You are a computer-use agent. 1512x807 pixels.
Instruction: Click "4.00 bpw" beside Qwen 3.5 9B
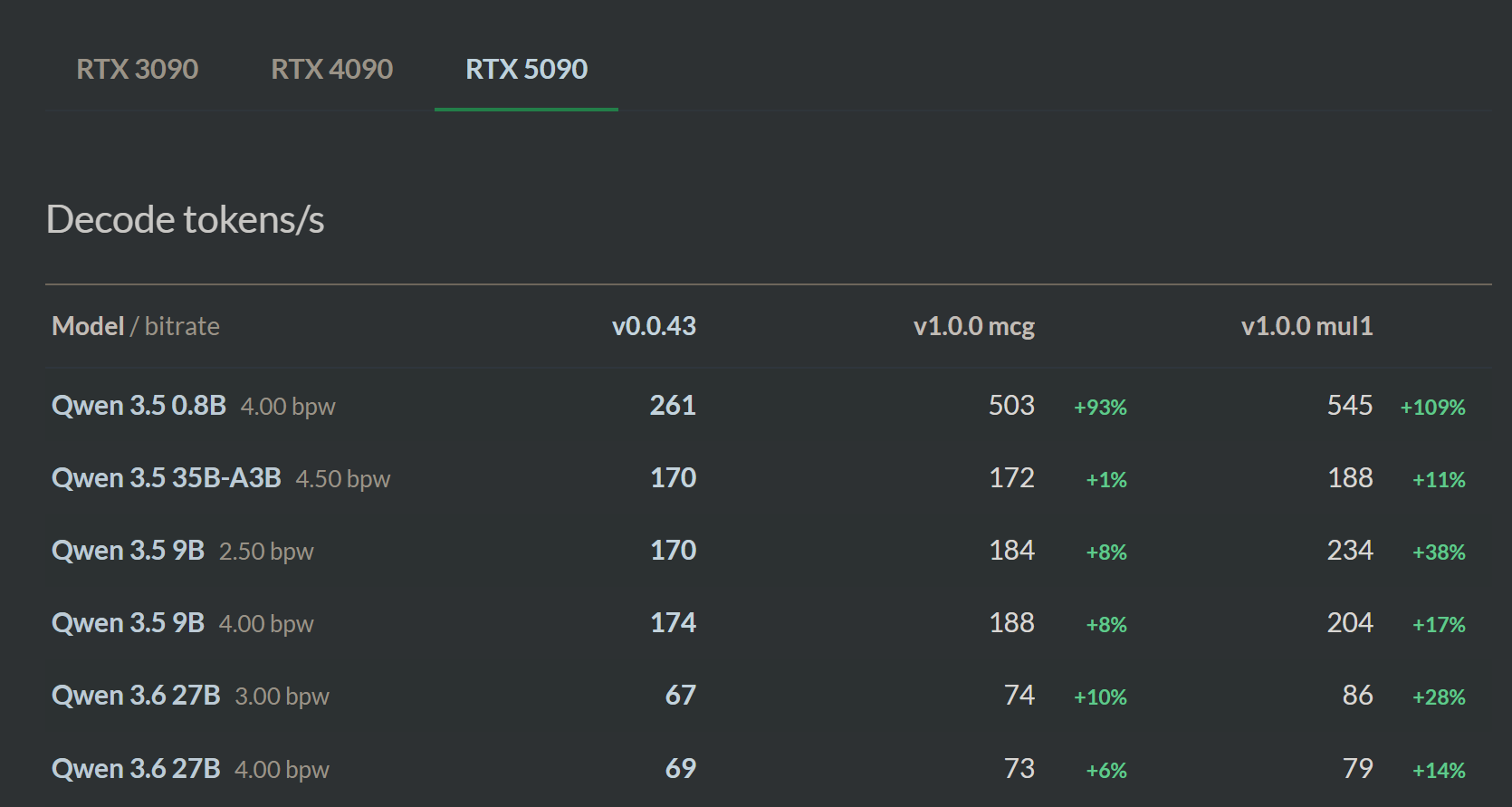coord(266,624)
